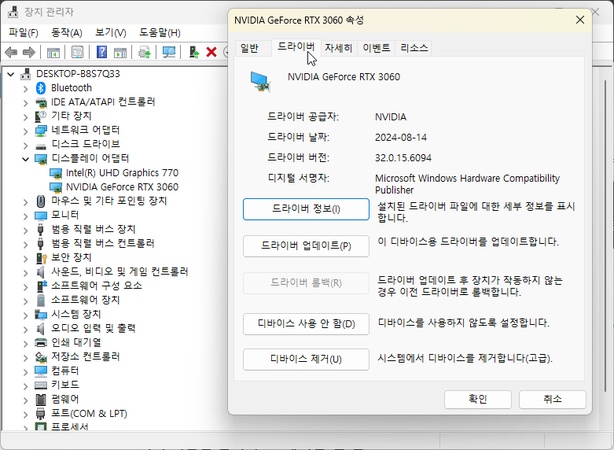Click the Bluetooth category icon
The image size is (614, 450).
41,88
